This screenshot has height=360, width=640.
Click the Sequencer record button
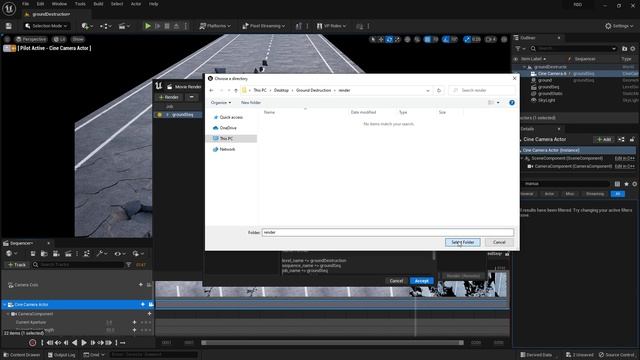(32, 343)
